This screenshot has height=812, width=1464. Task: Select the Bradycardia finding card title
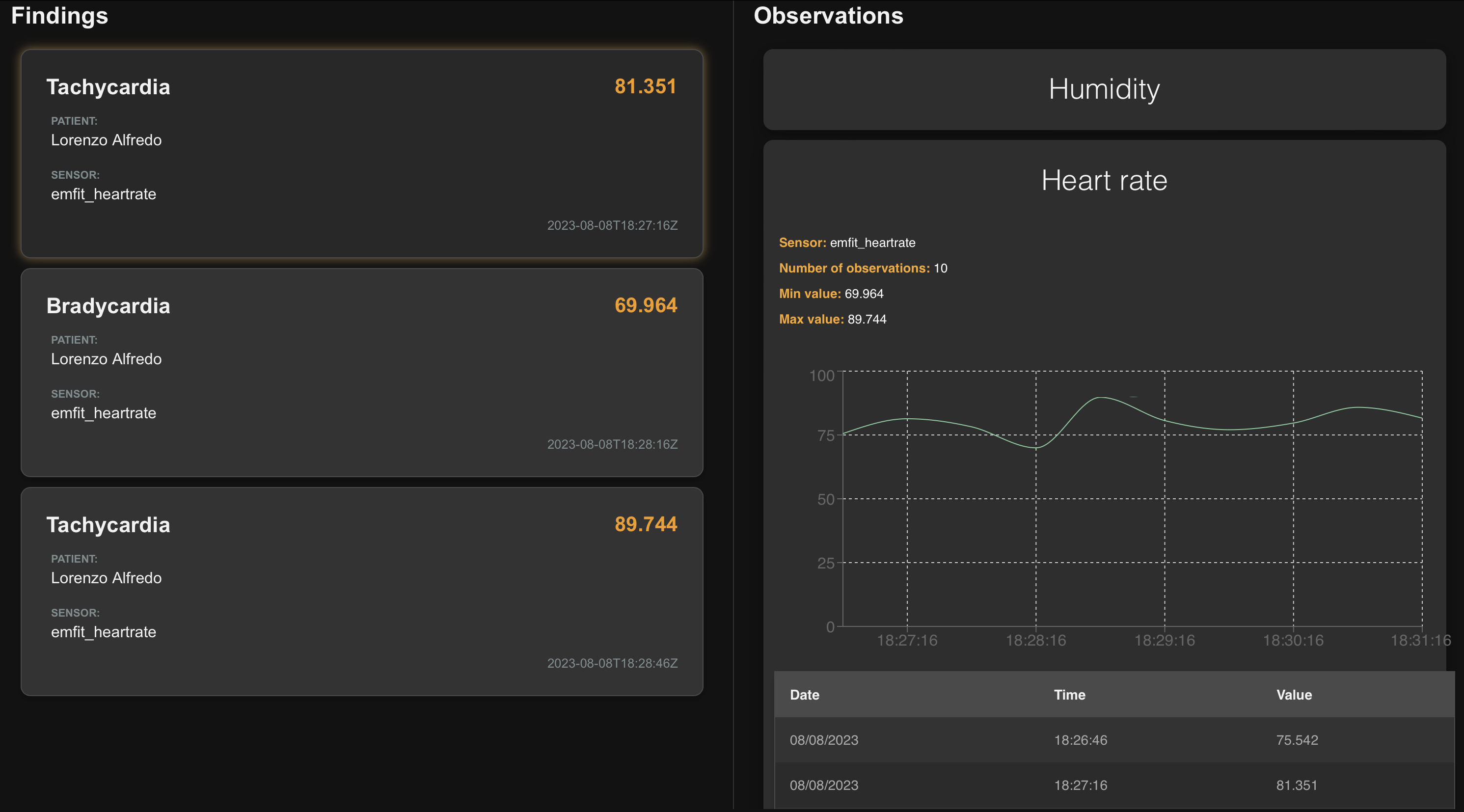tap(108, 306)
